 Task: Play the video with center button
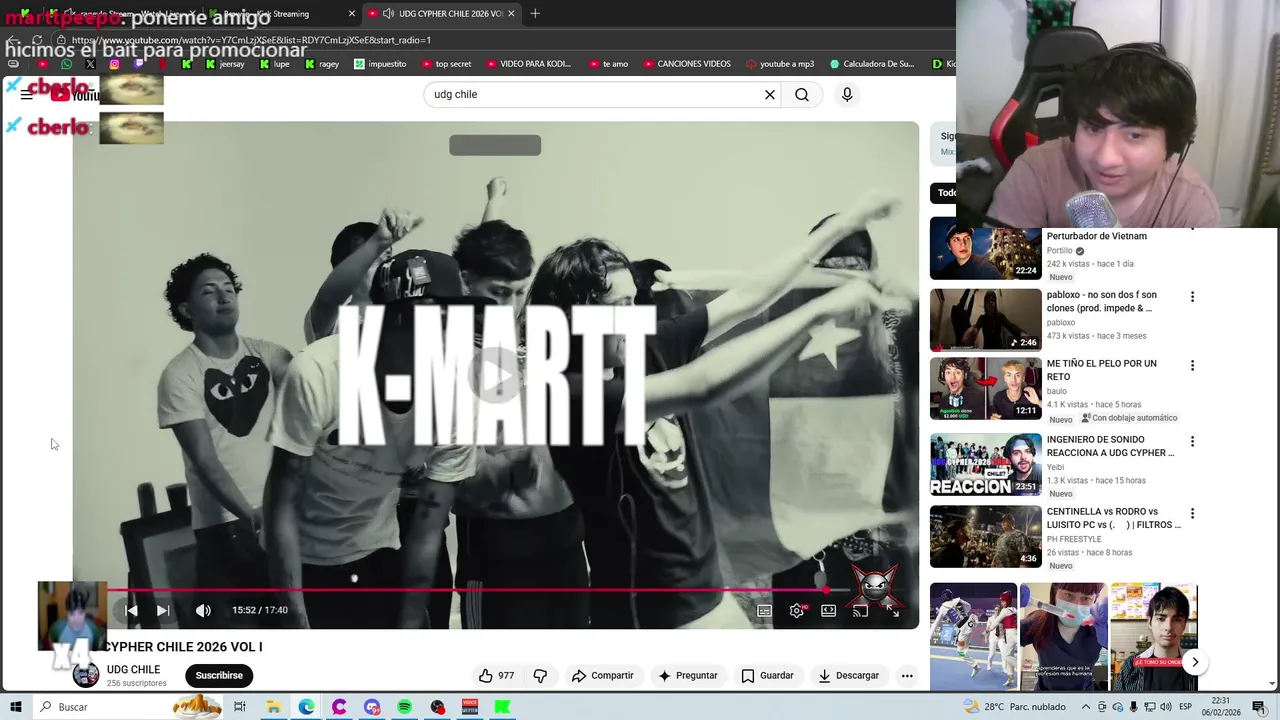(x=495, y=375)
